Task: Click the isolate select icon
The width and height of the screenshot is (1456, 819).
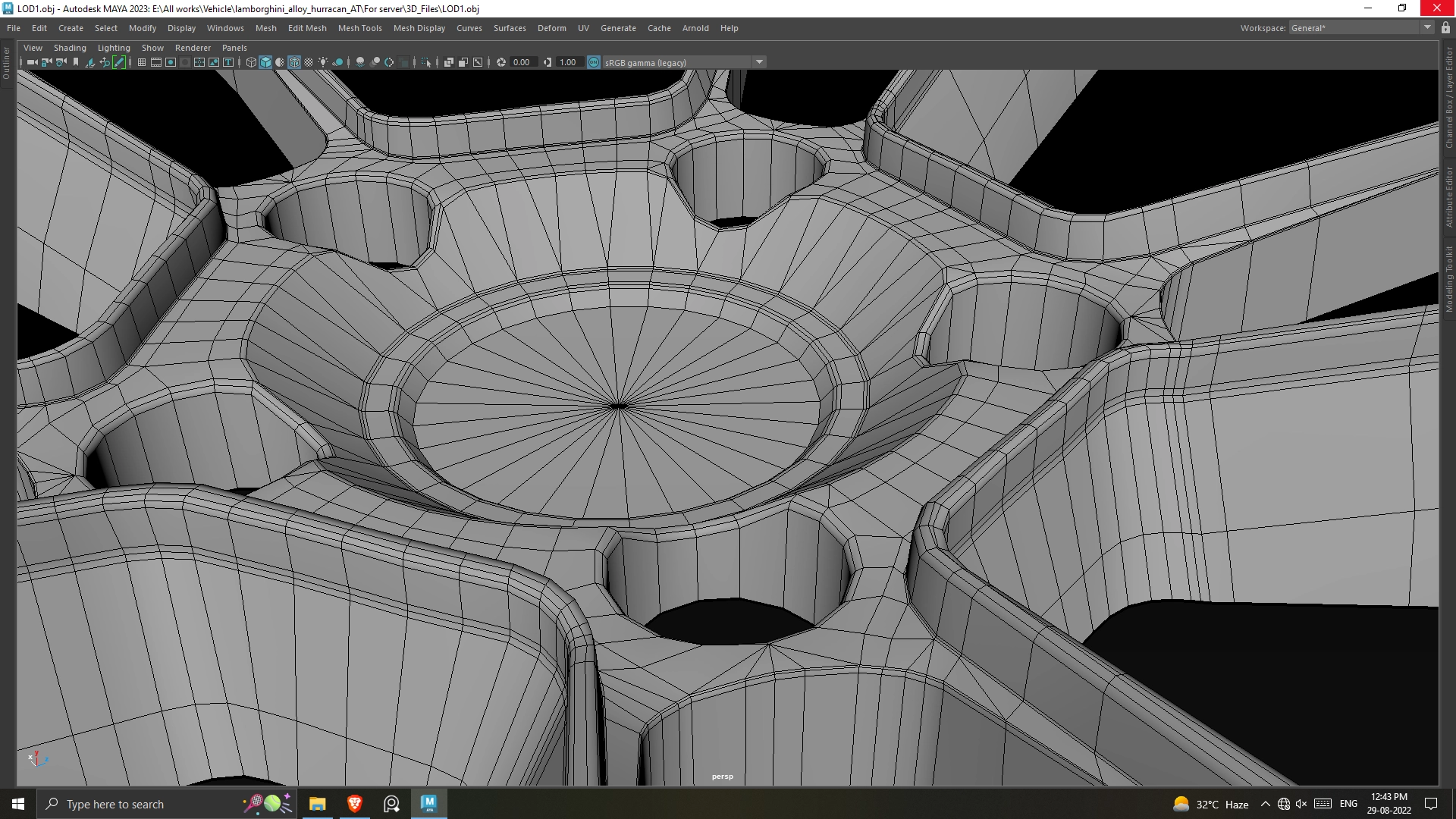Action: click(x=425, y=62)
